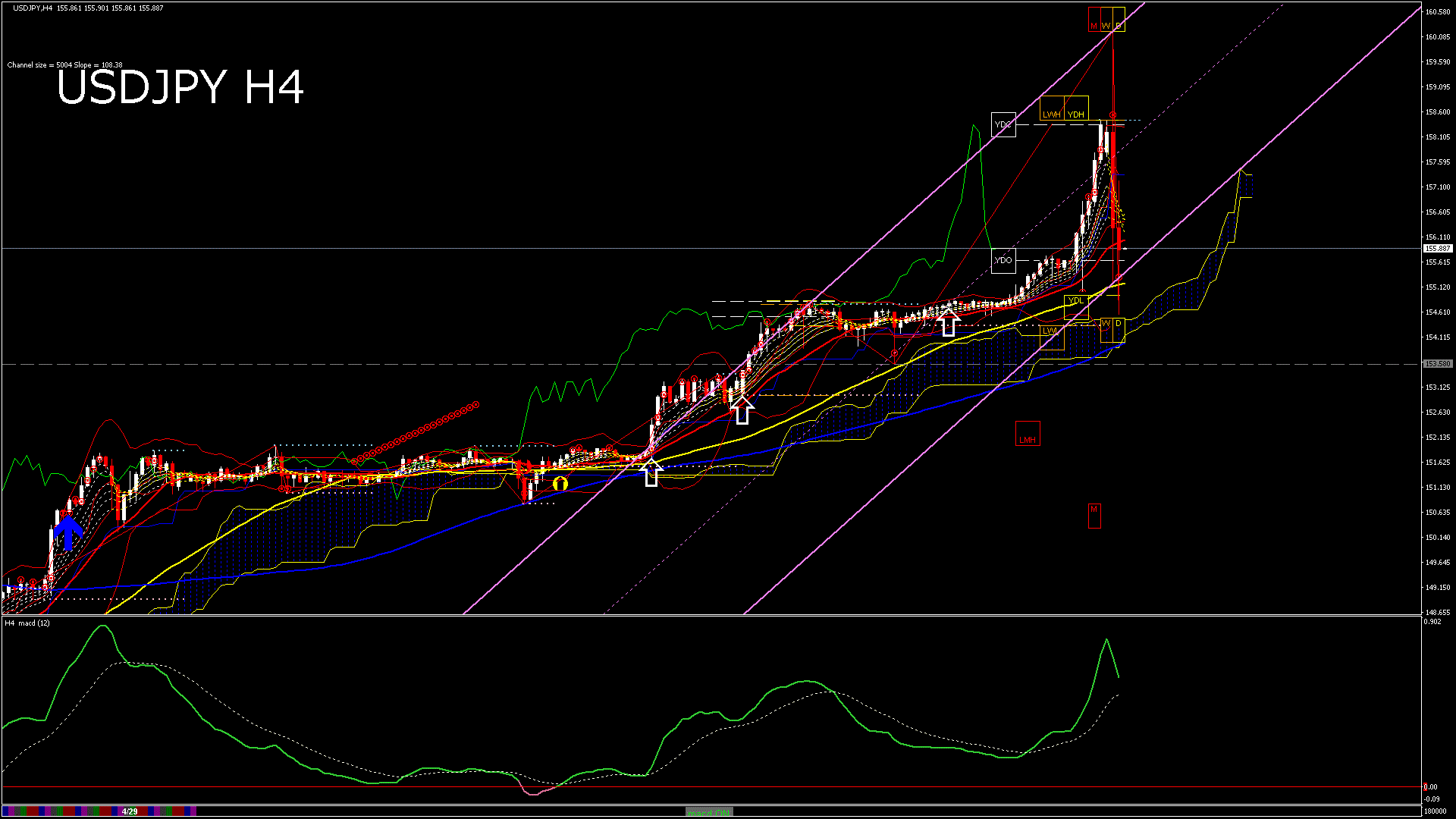Select the blue up arrow marker
Viewport: 1456px width, 819px height.
[68, 532]
